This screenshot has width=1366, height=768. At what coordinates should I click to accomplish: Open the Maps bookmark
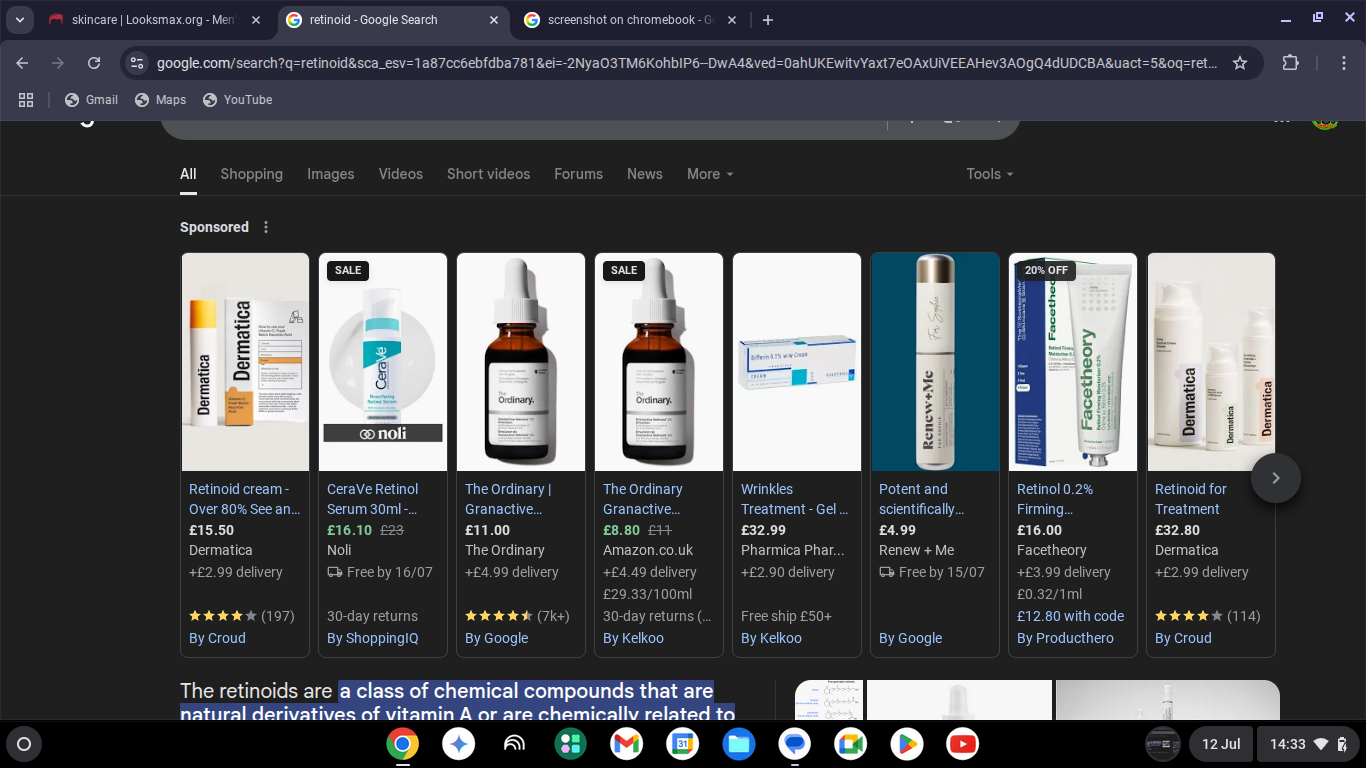click(160, 100)
